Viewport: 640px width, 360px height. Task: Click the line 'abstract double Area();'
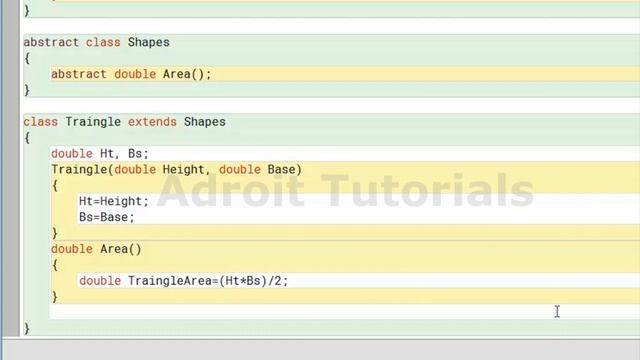pyautogui.click(x=131, y=74)
